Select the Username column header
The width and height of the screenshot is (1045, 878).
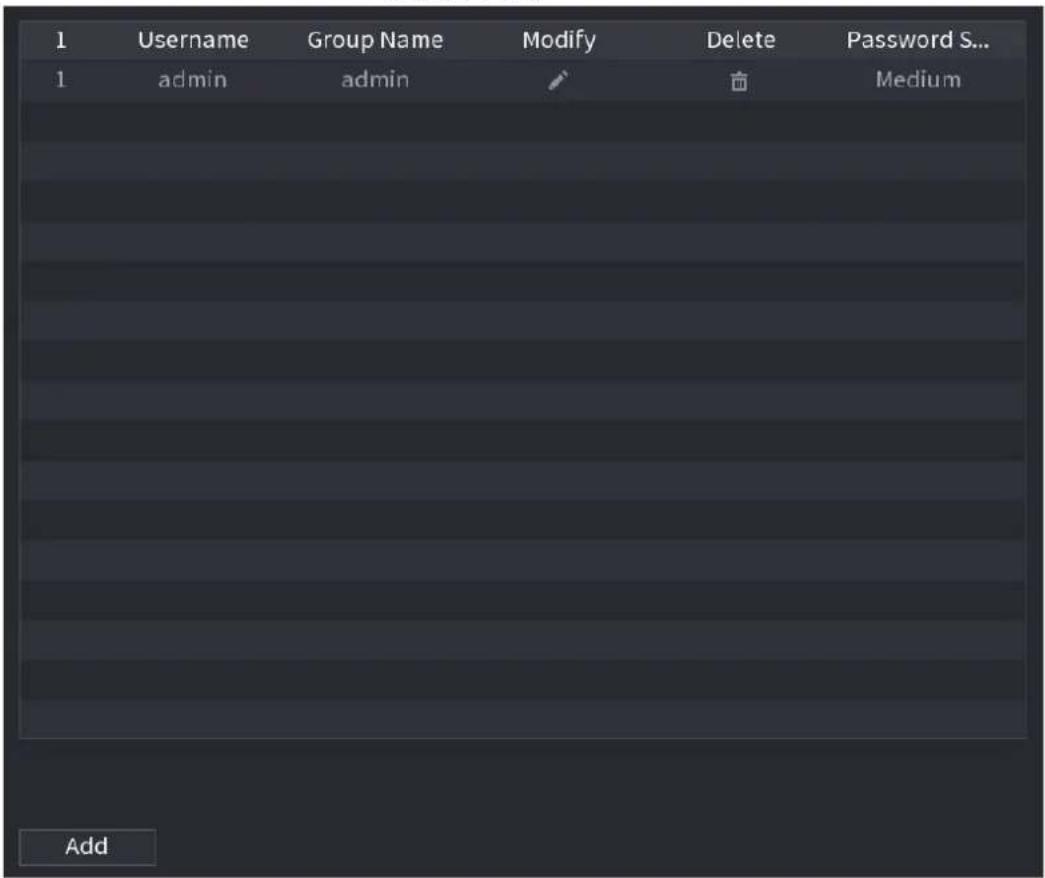click(193, 40)
